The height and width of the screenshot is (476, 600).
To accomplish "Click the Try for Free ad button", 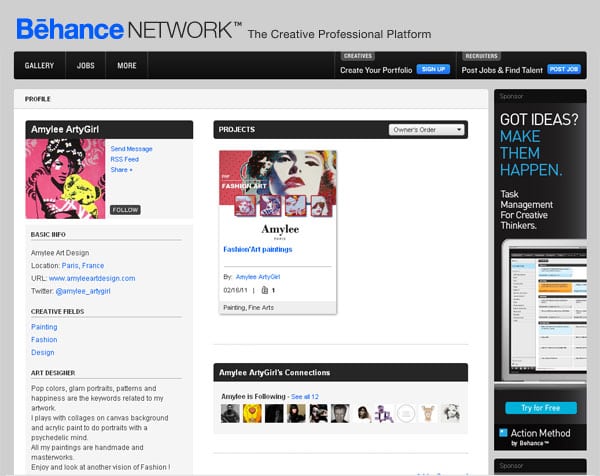I will point(541,408).
